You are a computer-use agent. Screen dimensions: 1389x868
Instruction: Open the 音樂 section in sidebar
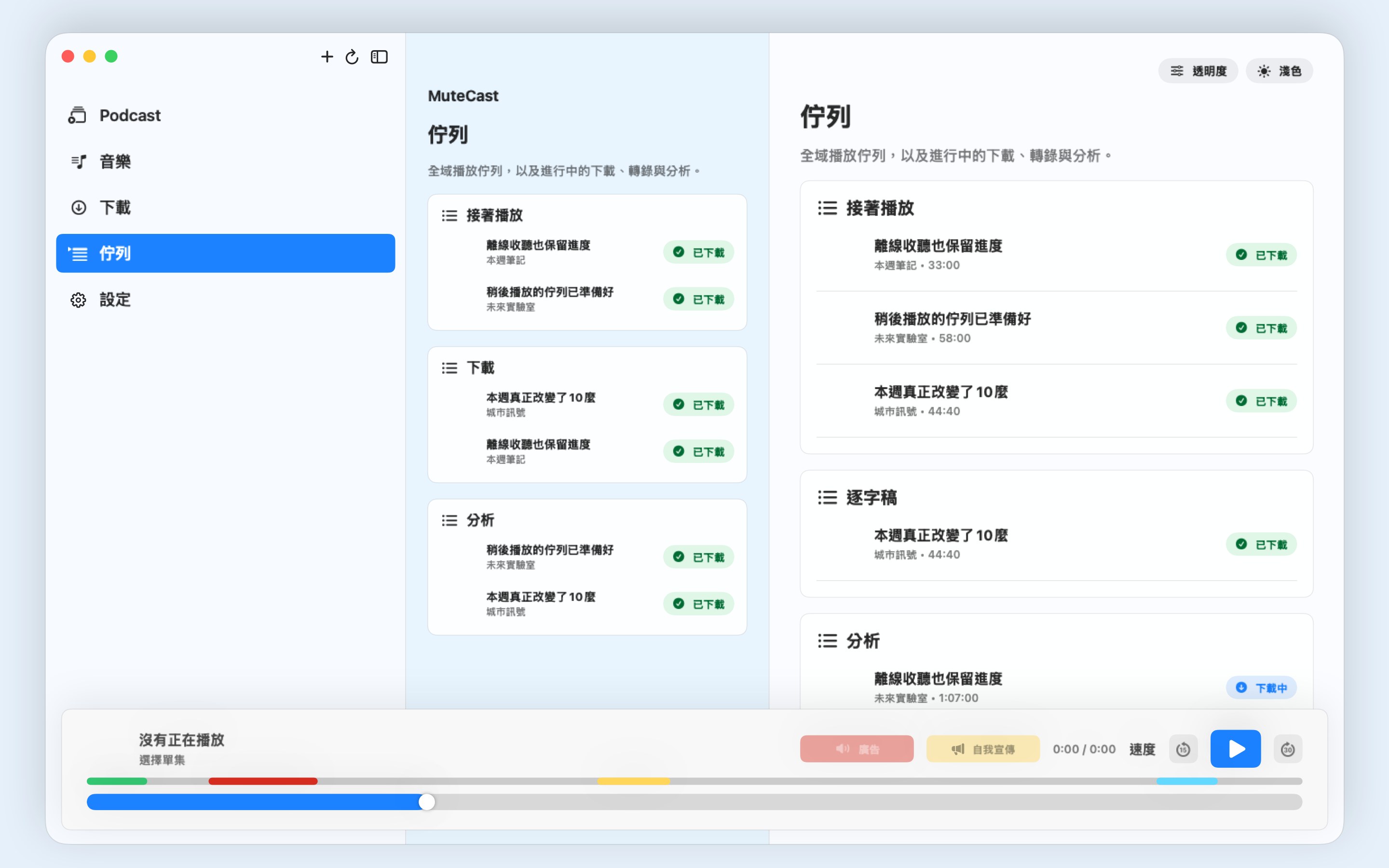(x=226, y=162)
